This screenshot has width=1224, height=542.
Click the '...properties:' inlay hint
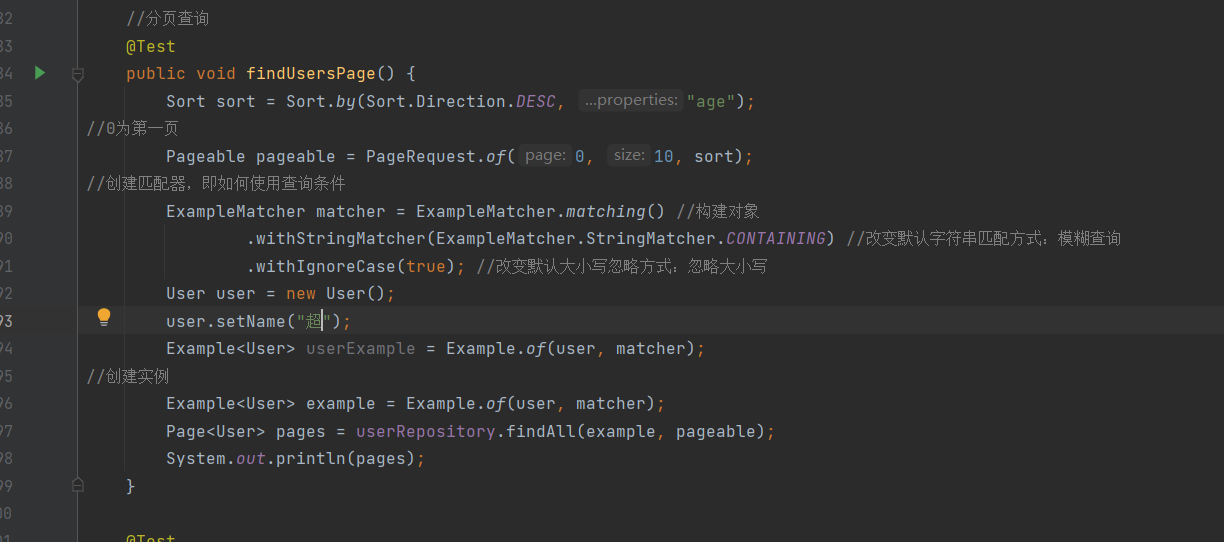[x=630, y=101]
